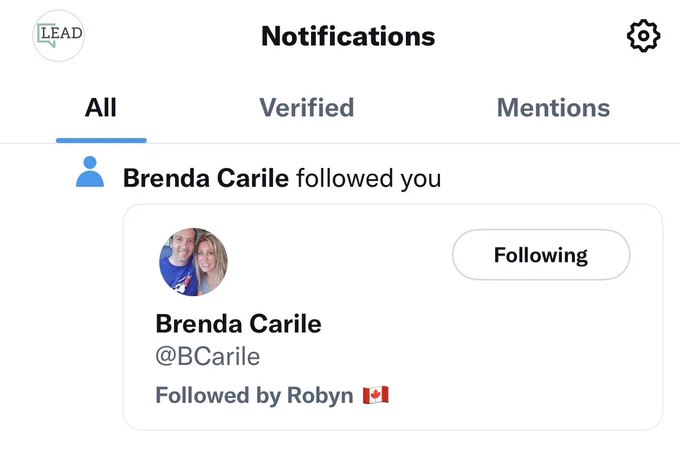Toggle the Following button for Brenda Carile
Image resolution: width=680 pixels, height=450 pixels.
[541, 254]
